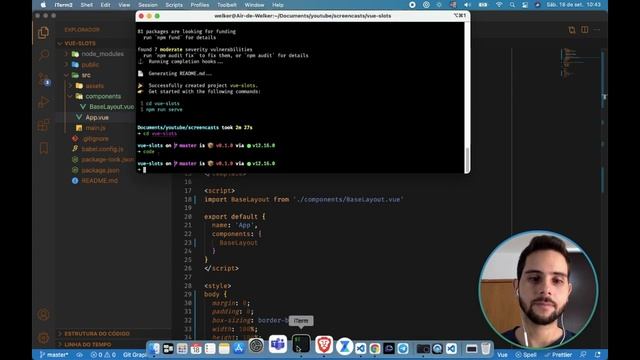Open Notes from the Dock
This screenshot has height=360, width=640.
224,348
